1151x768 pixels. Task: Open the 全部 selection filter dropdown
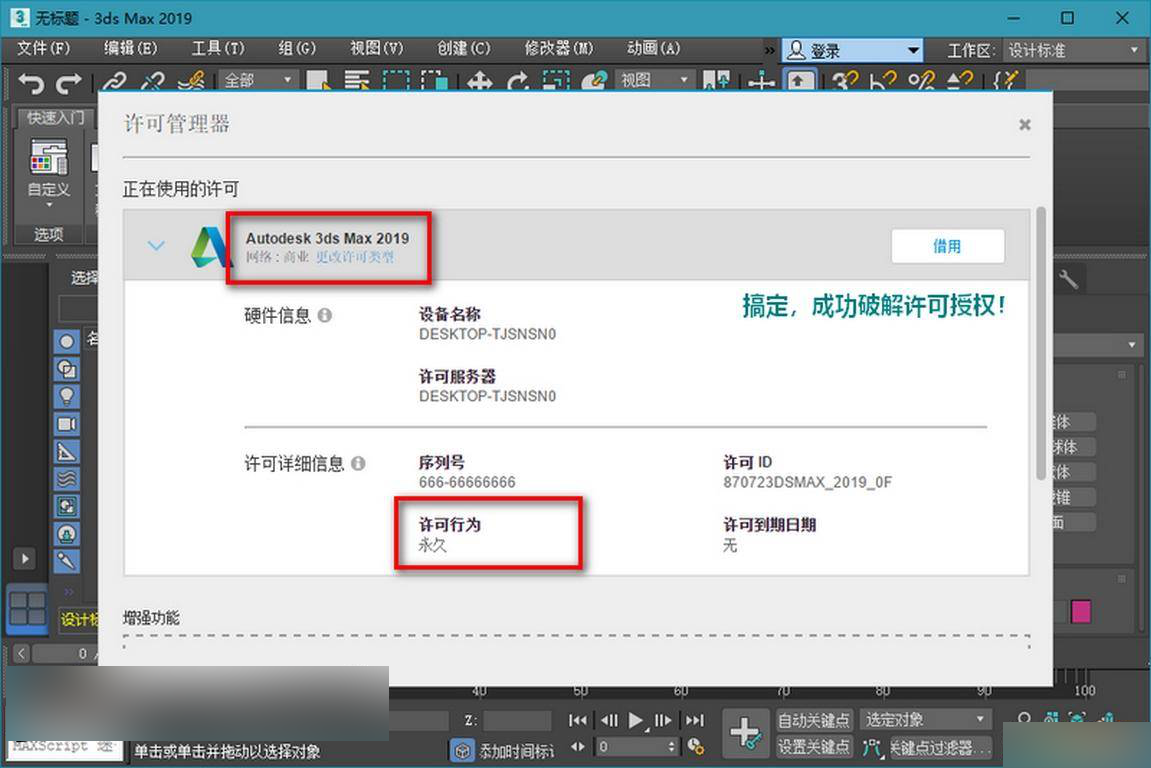(257, 80)
